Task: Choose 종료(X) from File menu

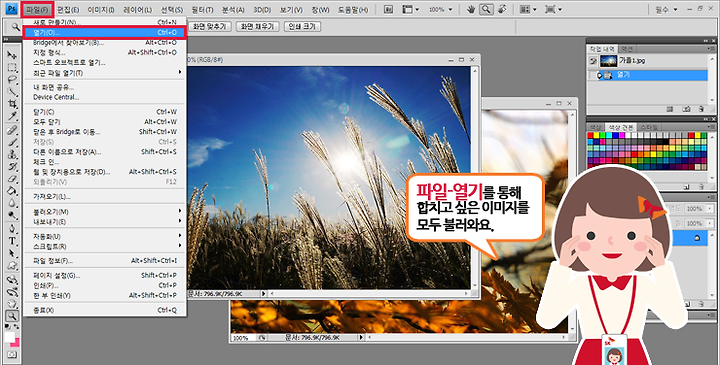Action: click(x=105, y=310)
